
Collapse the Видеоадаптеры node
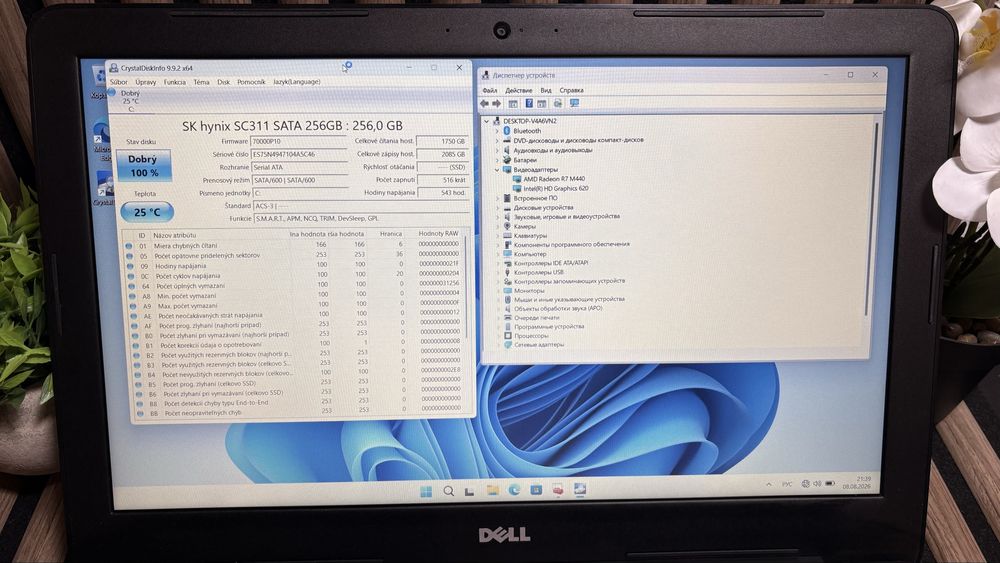[x=497, y=170]
